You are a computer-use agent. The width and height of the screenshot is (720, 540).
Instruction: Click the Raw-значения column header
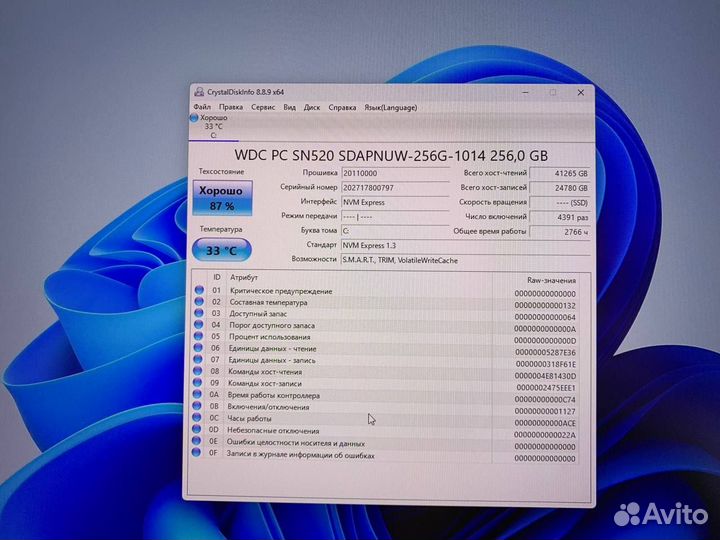click(551, 280)
